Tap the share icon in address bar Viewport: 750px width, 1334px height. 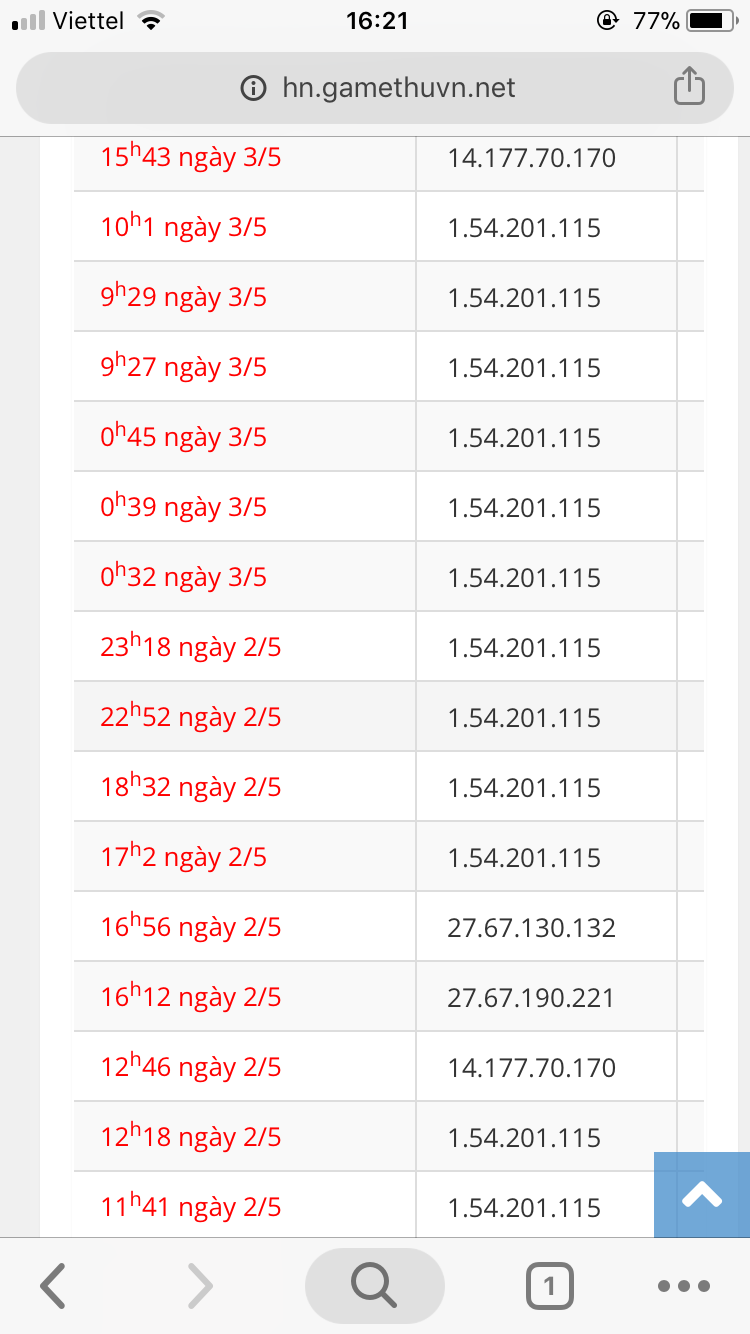point(689,87)
